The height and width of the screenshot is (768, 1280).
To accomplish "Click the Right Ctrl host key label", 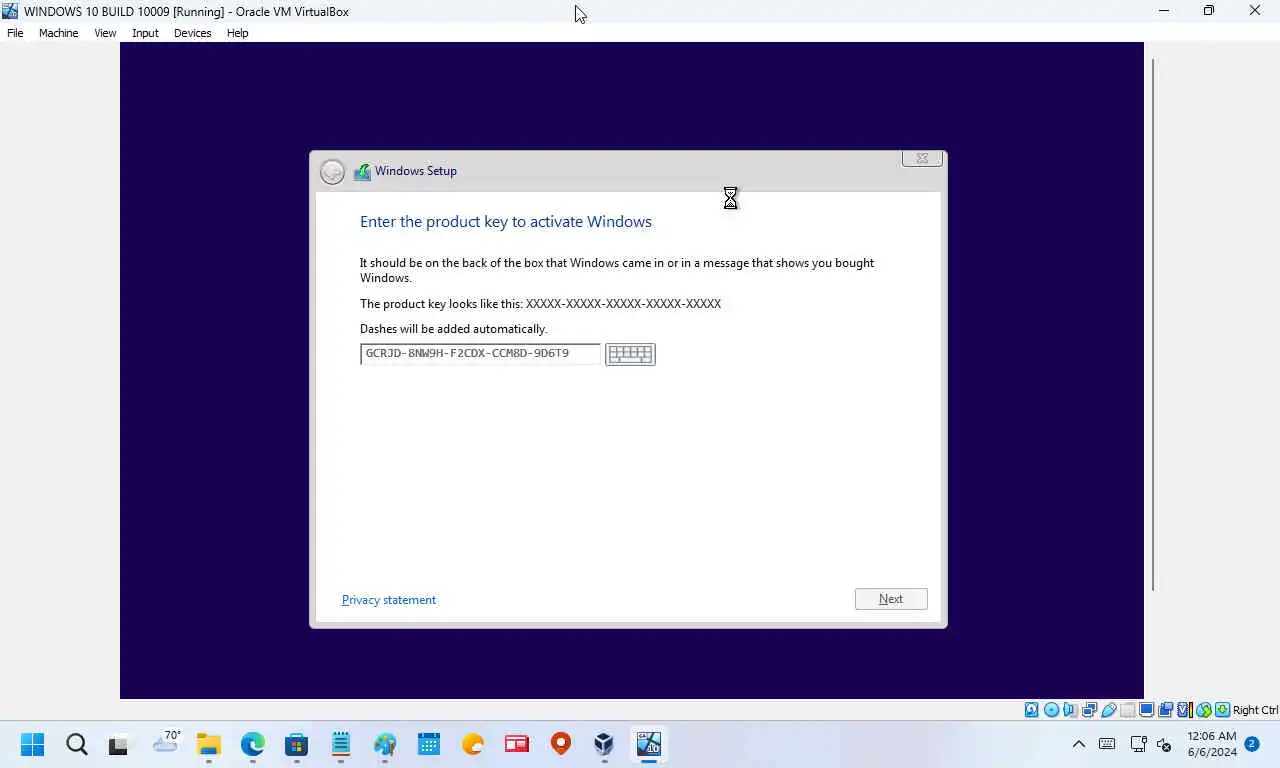I will [1255, 710].
